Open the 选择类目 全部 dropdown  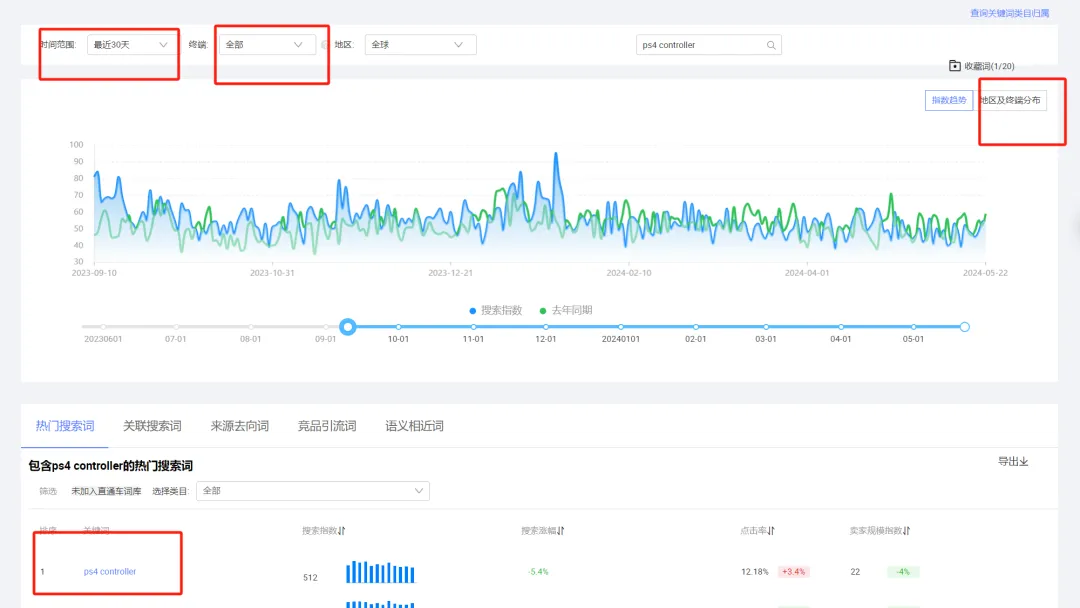(x=313, y=491)
